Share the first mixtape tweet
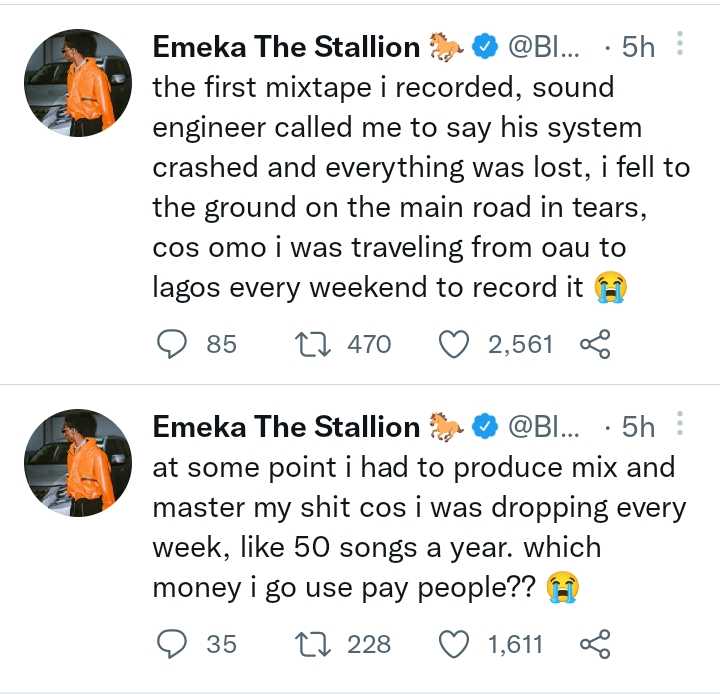Image resolution: width=720 pixels, height=694 pixels. click(595, 345)
